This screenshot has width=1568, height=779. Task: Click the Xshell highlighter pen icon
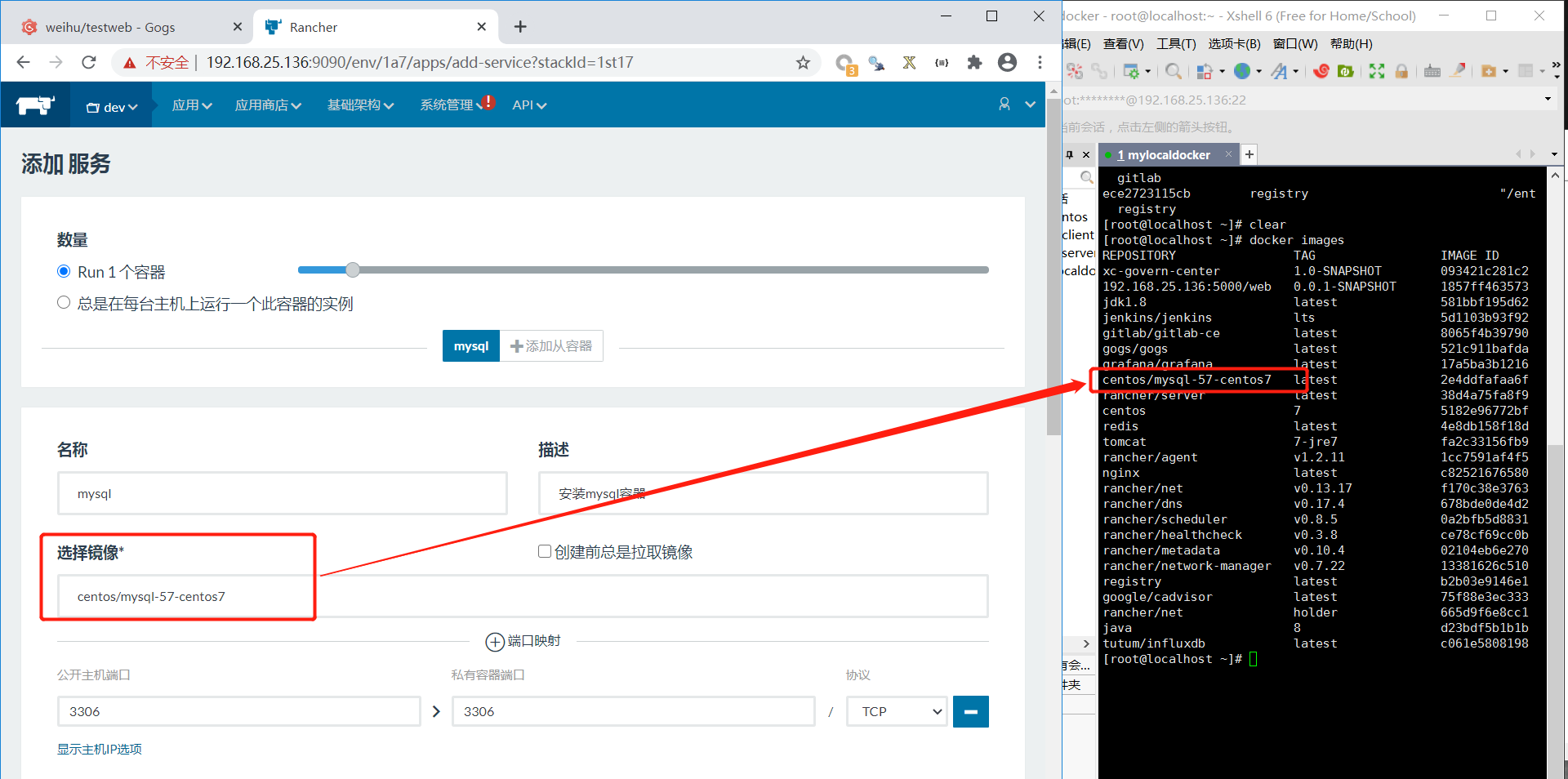pos(1458,70)
